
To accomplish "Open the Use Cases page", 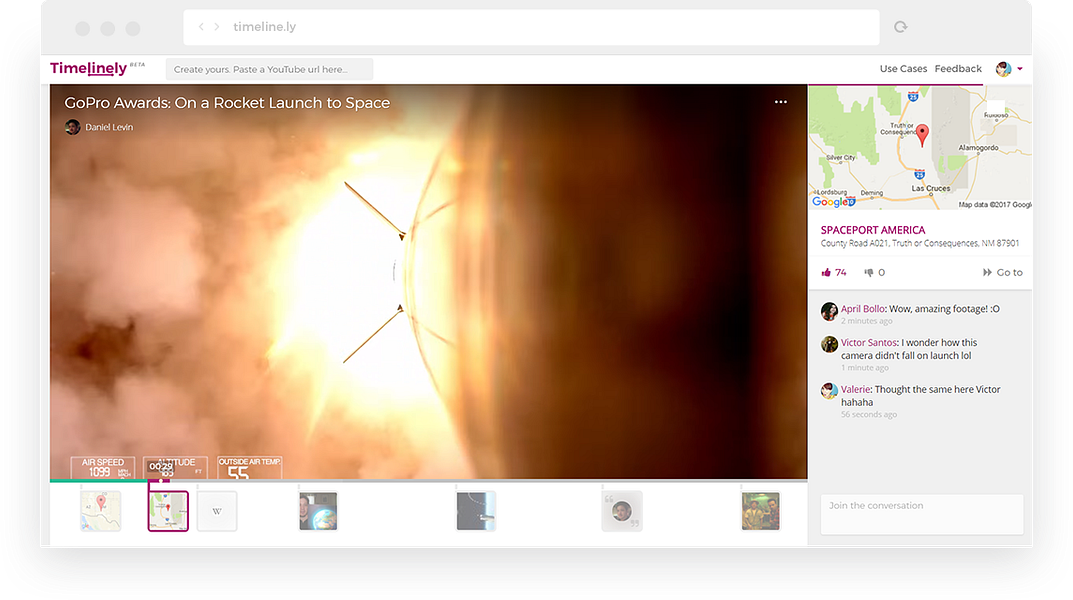I will click(x=903, y=69).
